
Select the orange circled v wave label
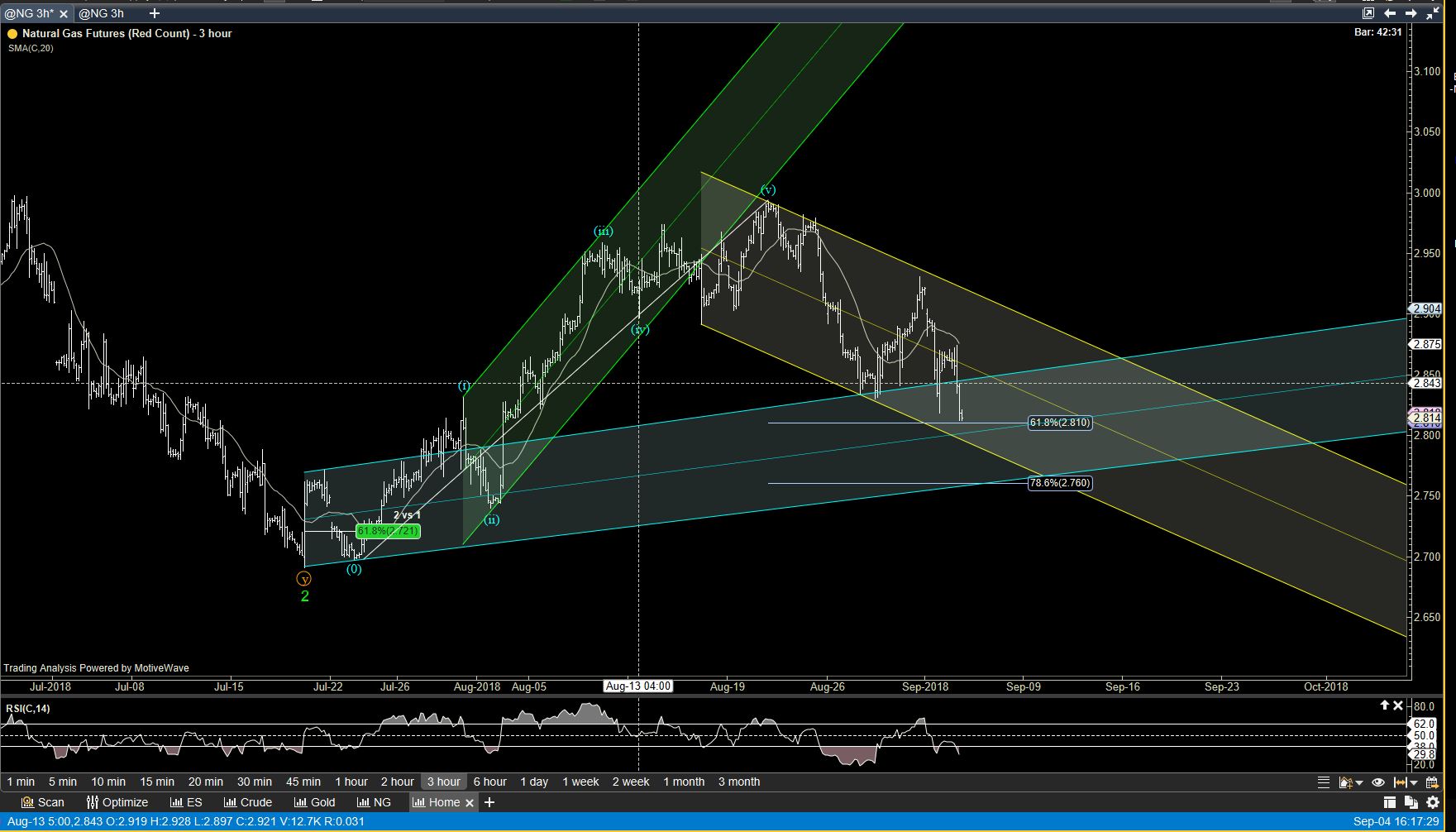pyautogui.click(x=304, y=579)
